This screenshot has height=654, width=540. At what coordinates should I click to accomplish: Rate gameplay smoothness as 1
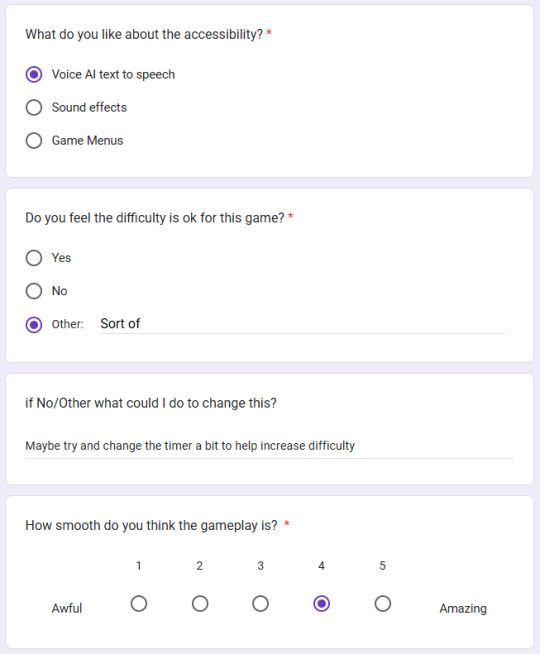click(x=139, y=604)
